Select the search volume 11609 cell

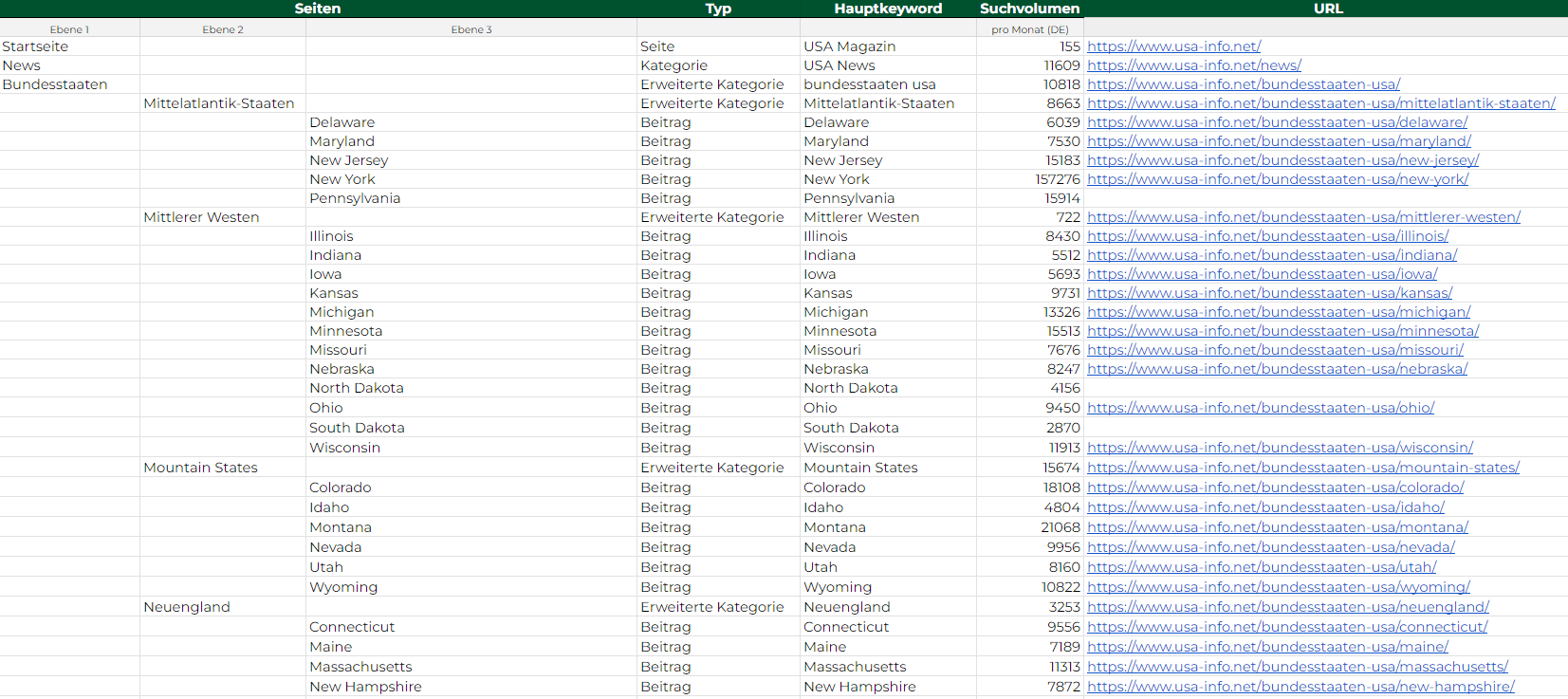1030,65
